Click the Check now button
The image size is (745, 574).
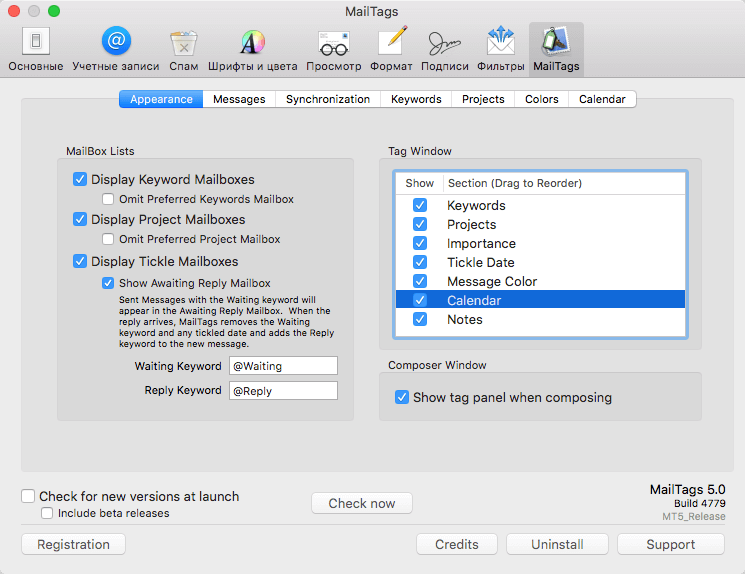click(362, 503)
